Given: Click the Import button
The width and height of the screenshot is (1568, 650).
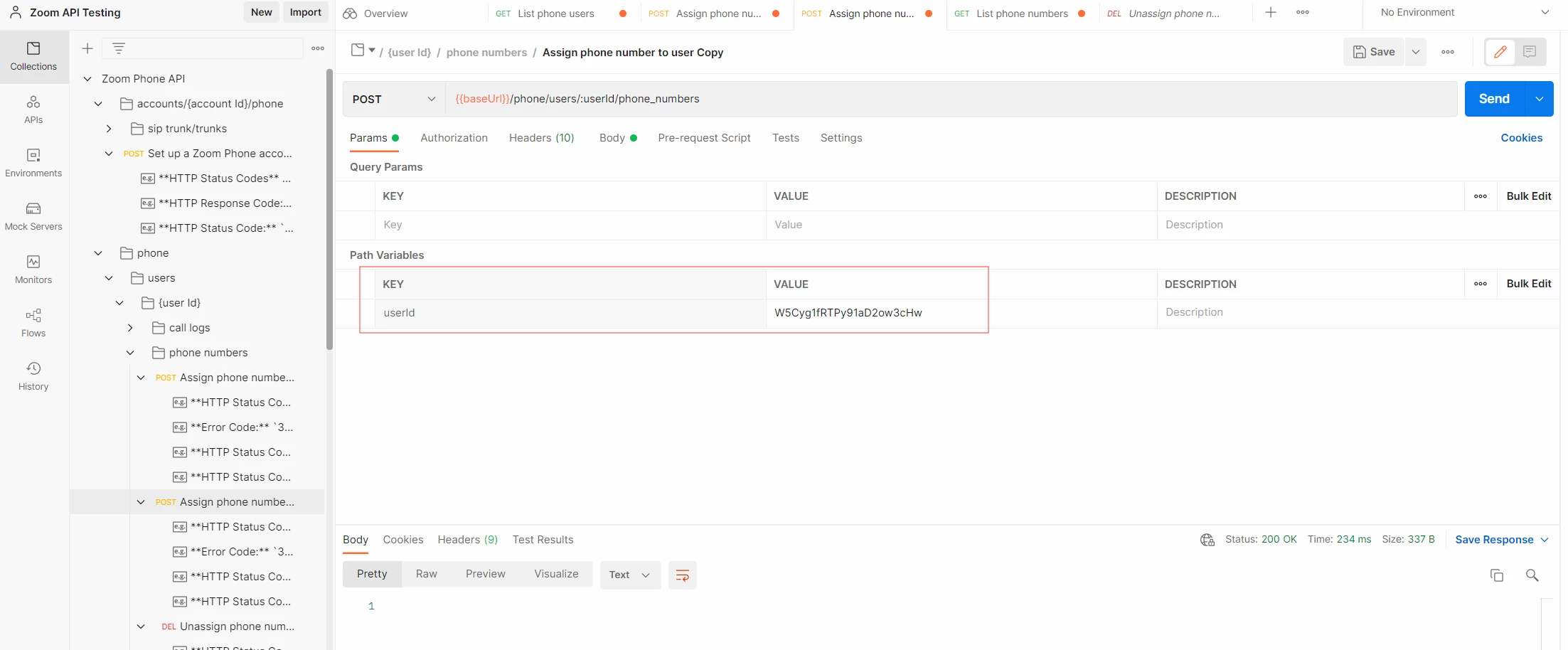Looking at the screenshot, I should (x=306, y=12).
